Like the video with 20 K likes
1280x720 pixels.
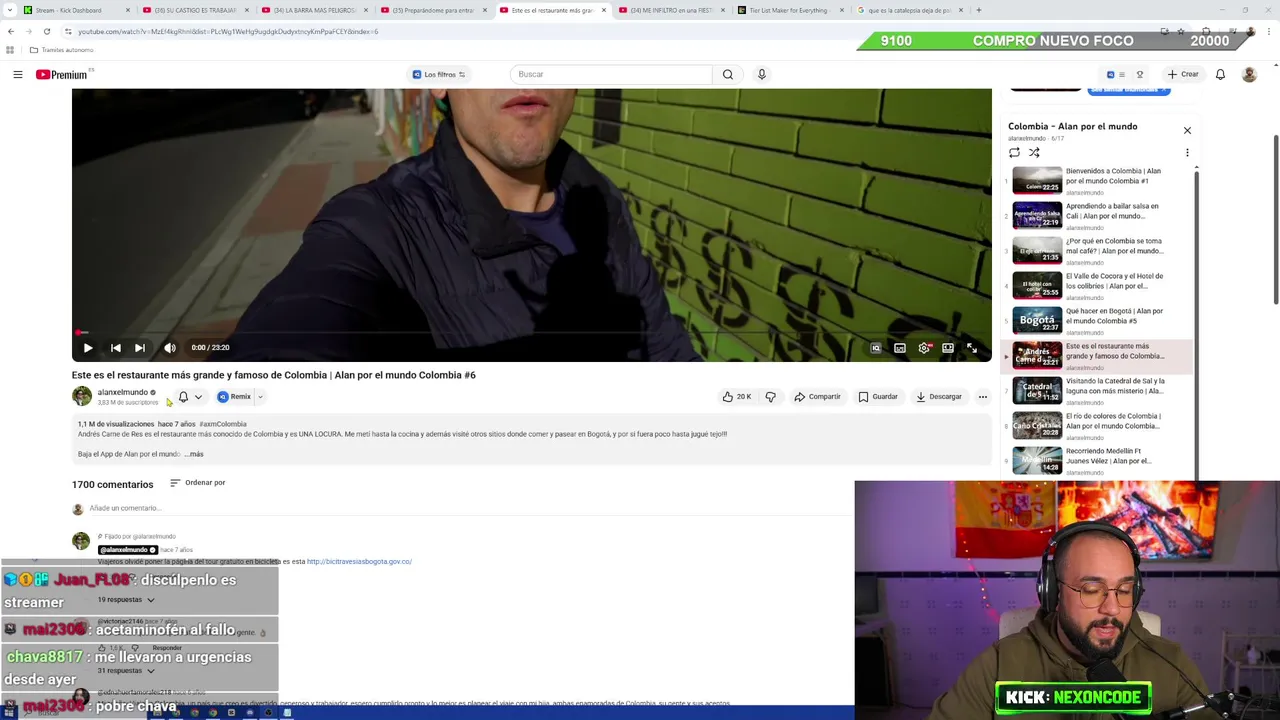tap(736, 397)
